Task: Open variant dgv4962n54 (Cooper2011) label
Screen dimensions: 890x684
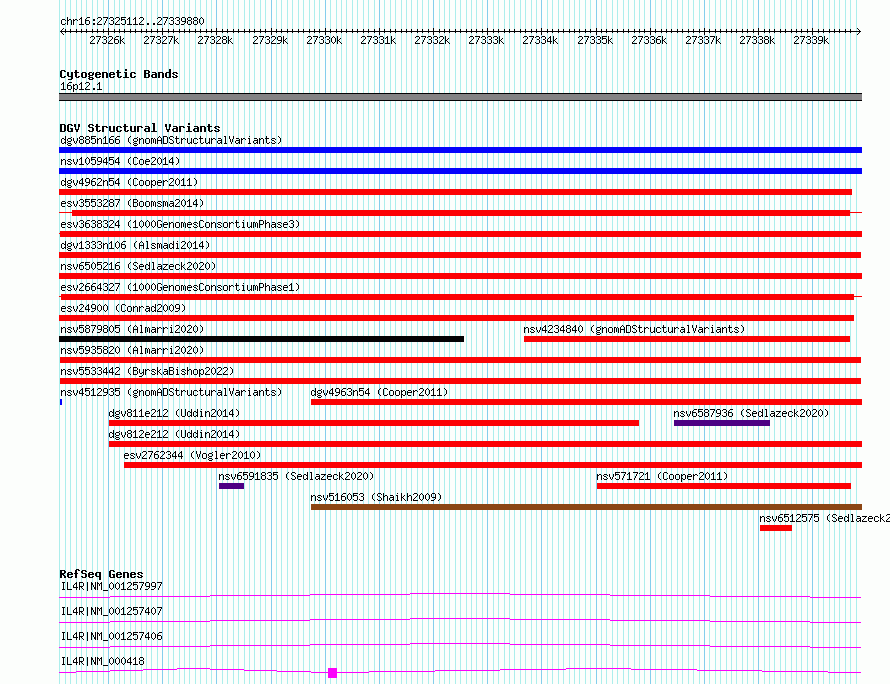Action: (x=129, y=182)
